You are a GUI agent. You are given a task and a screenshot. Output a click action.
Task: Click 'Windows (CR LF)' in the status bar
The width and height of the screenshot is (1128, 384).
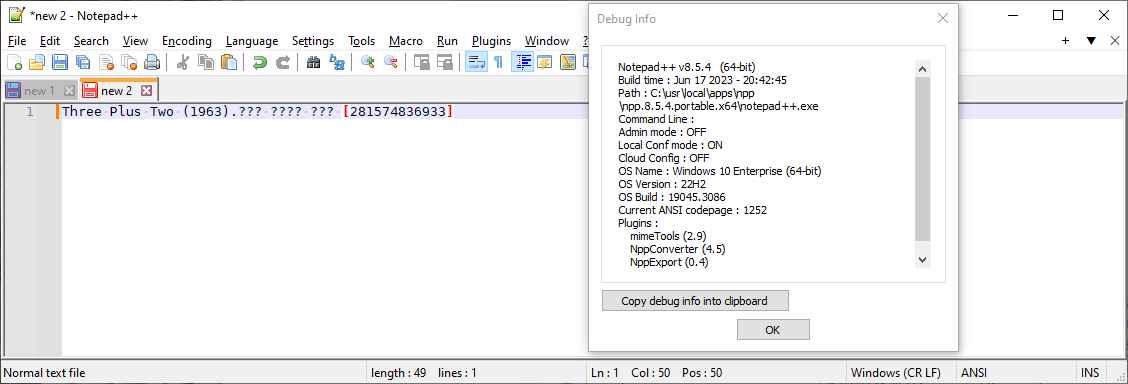[895, 373]
